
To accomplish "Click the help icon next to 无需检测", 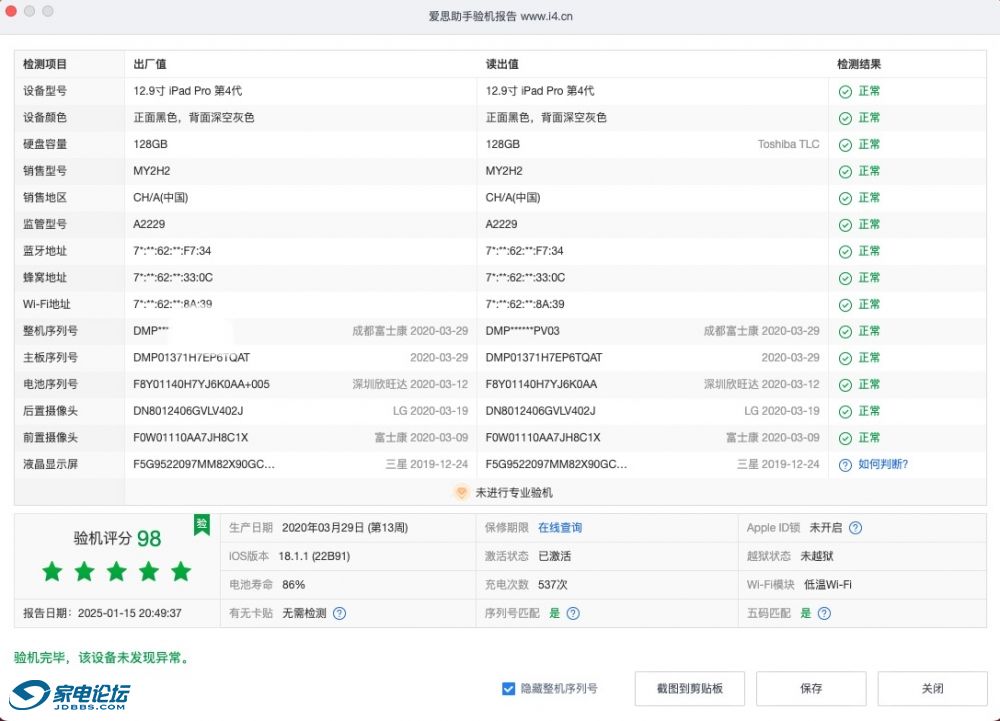I will pyautogui.click(x=340, y=613).
